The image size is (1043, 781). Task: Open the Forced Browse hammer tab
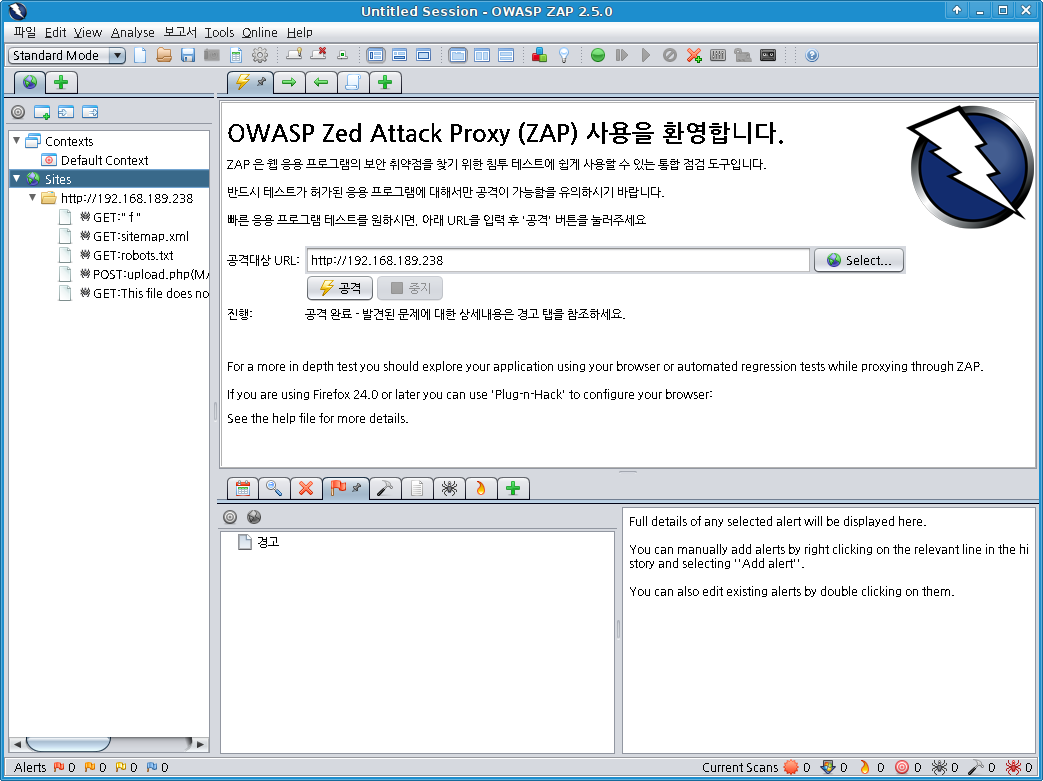point(385,489)
